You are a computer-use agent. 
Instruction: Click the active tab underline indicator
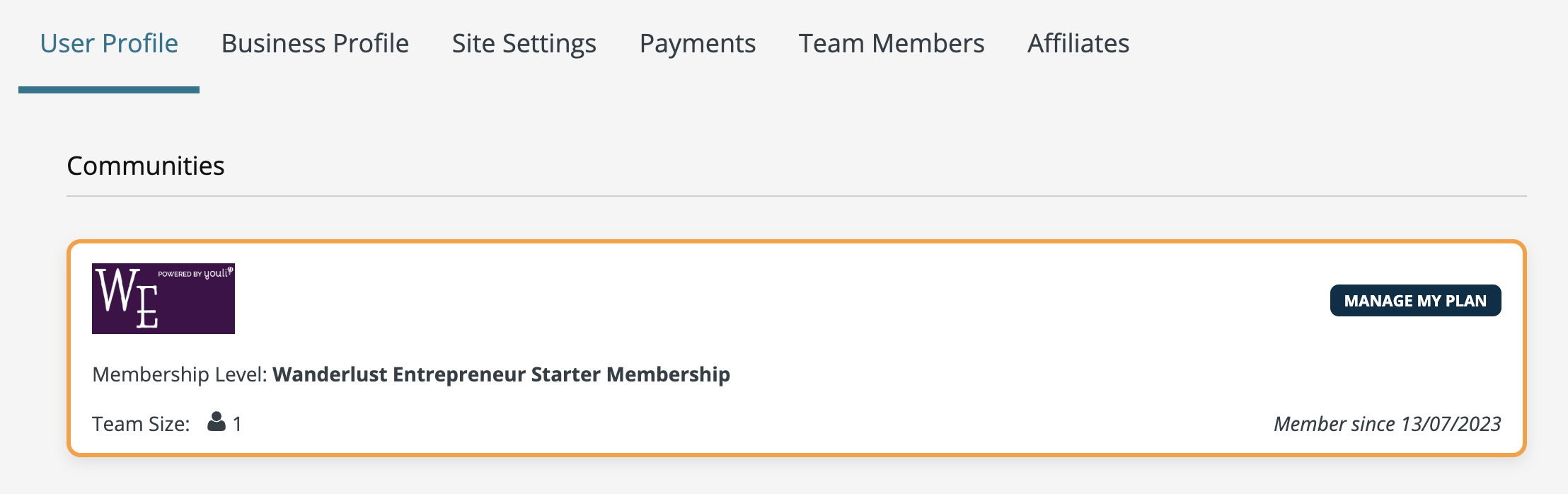pyautogui.click(x=109, y=90)
